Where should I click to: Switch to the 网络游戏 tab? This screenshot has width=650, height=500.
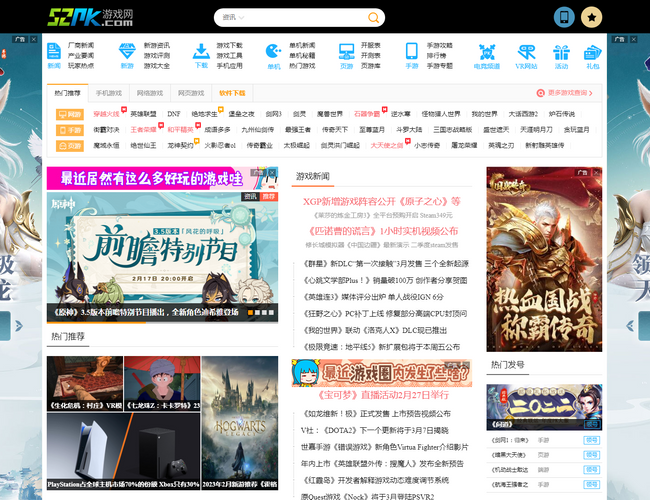click(150, 93)
